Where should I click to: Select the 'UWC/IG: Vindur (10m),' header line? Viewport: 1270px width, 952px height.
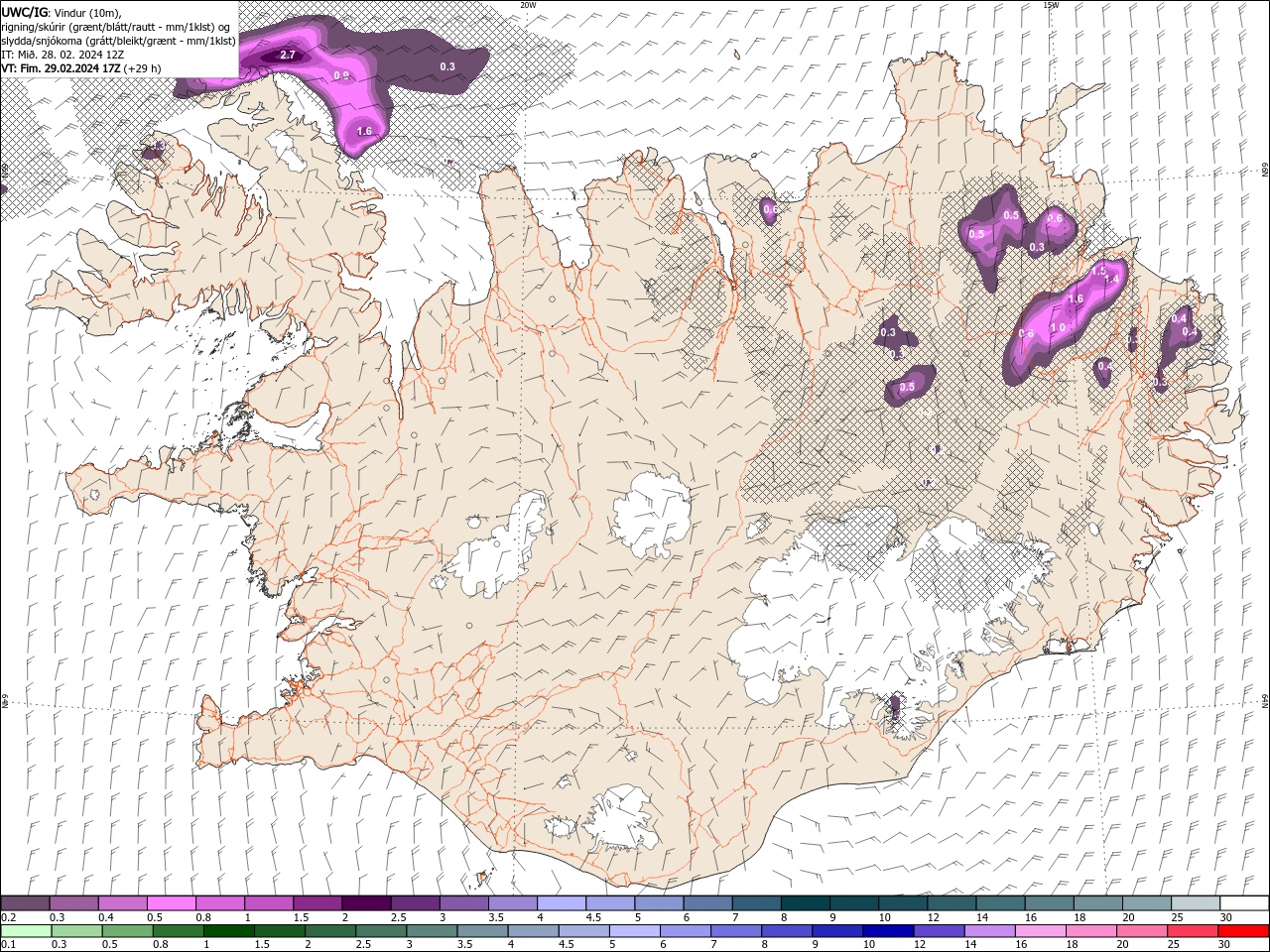[61, 12]
